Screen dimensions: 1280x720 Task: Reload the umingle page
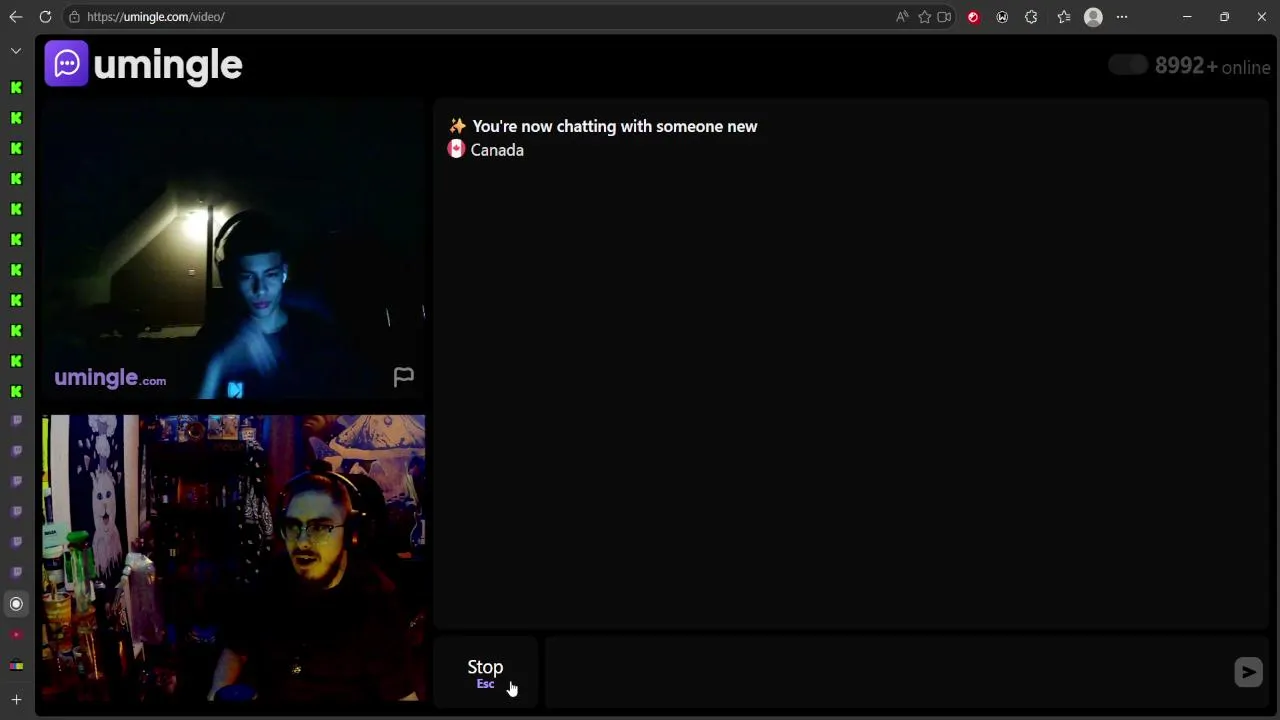[x=45, y=17]
